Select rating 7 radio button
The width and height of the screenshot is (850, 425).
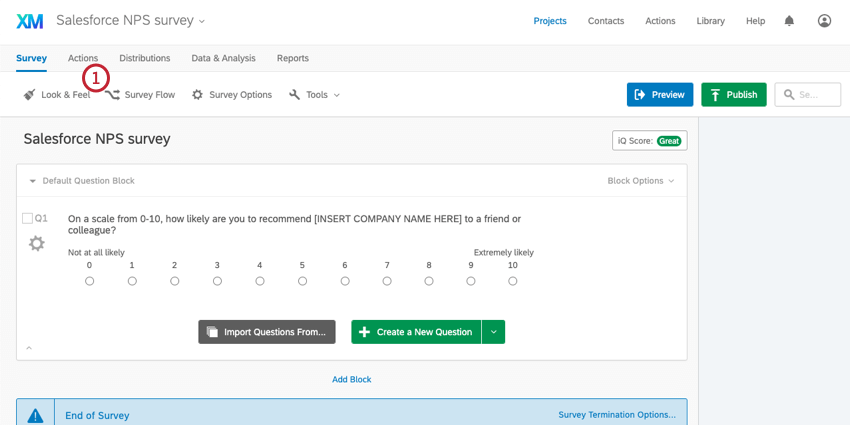387,281
